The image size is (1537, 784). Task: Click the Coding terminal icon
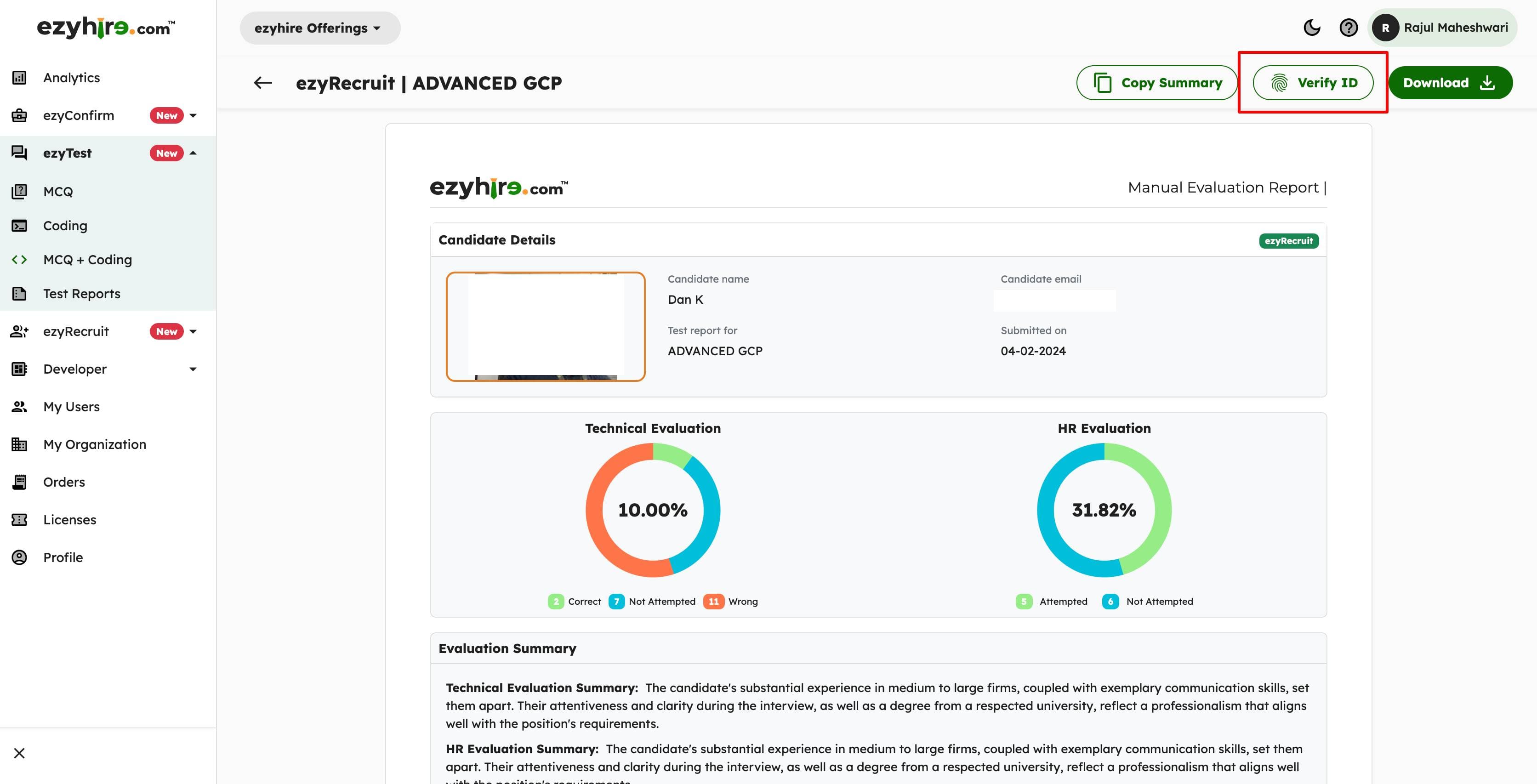click(19, 226)
